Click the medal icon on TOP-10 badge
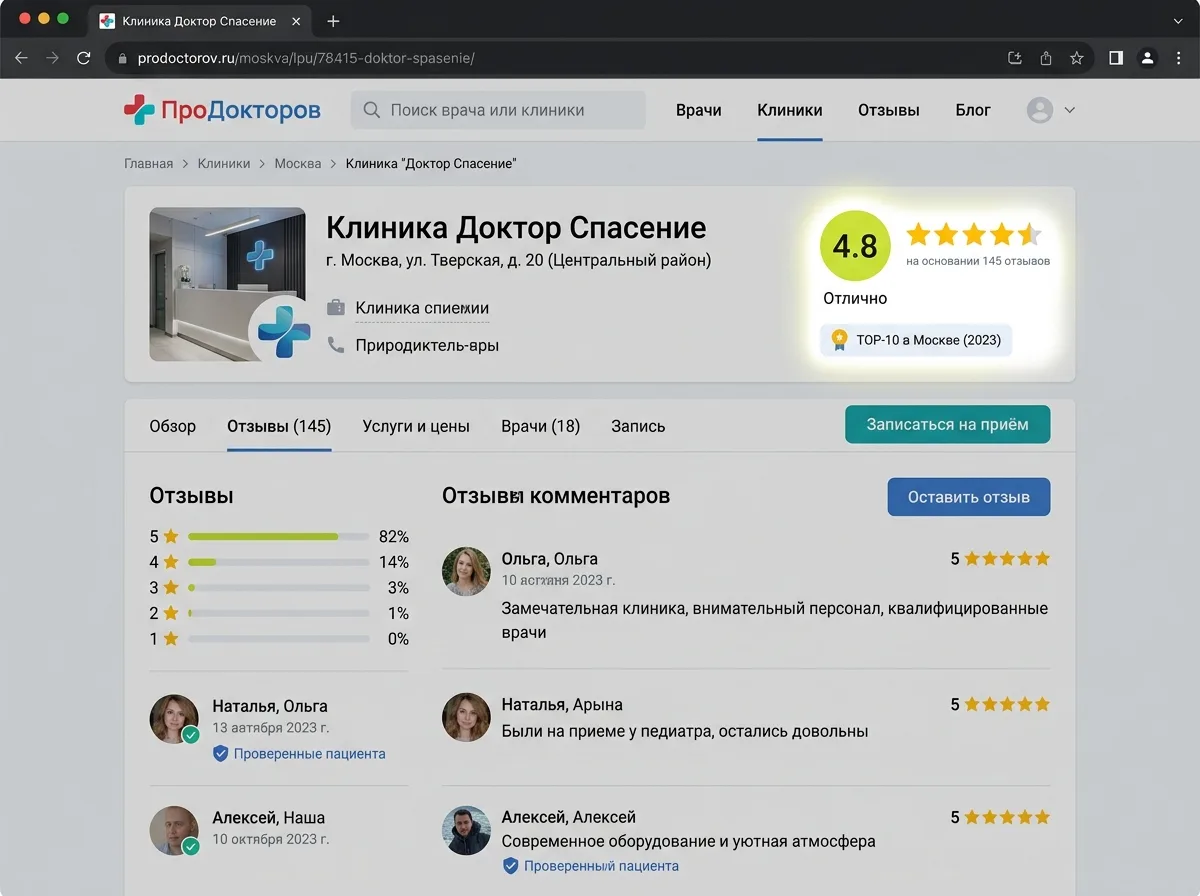Screen dimensions: 1200x896 coord(840,340)
